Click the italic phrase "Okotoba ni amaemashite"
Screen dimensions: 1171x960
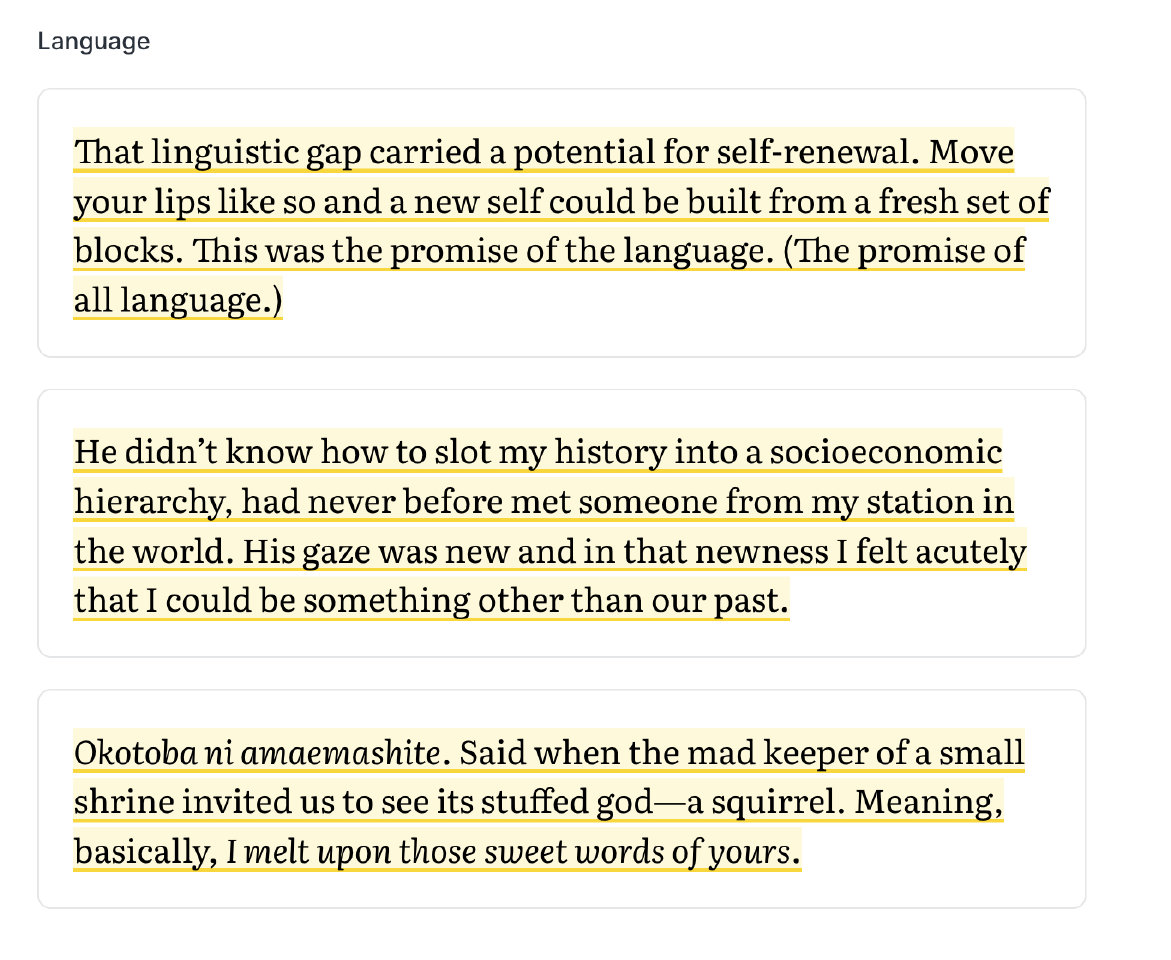point(257,752)
